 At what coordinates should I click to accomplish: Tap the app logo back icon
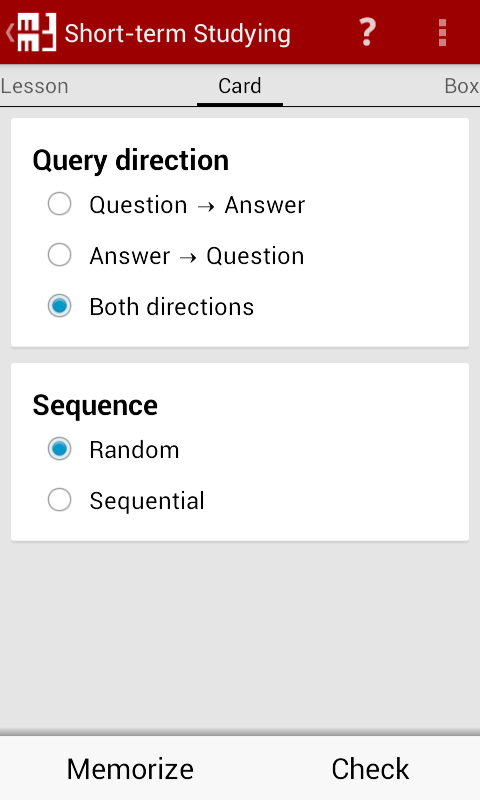[x=36, y=32]
